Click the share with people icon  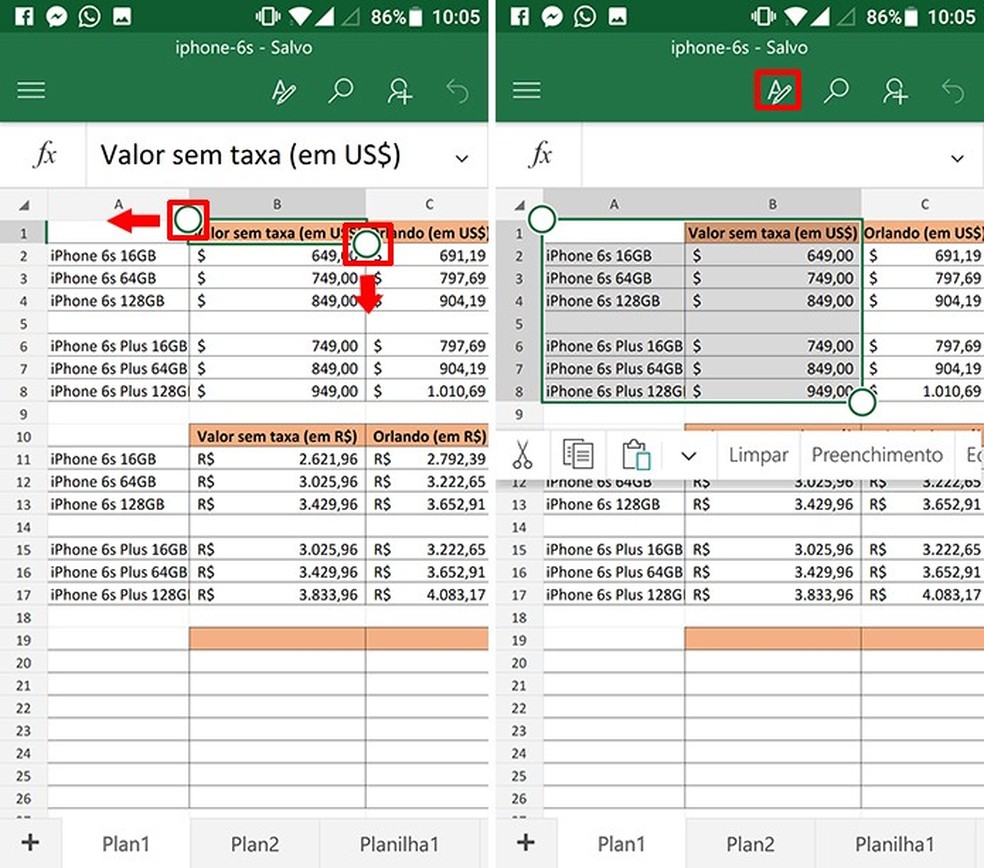click(399, 90)
